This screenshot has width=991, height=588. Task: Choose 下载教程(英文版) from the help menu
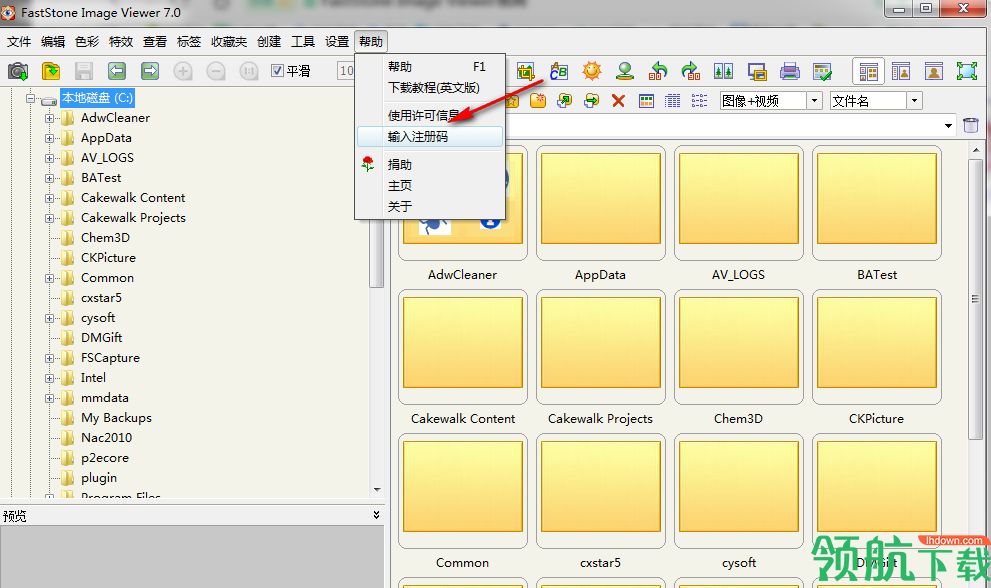(x=430, y=88)
